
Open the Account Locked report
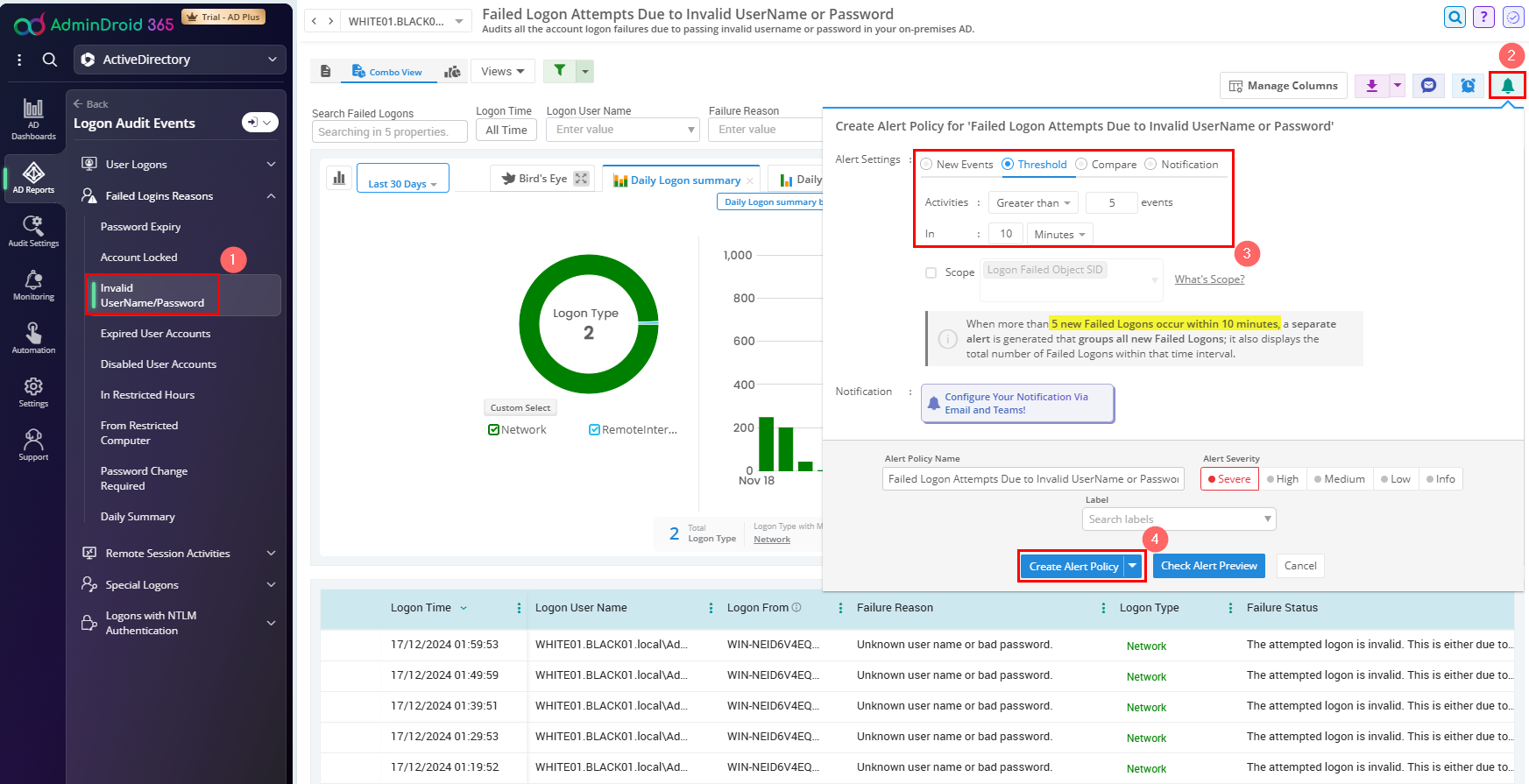pos(138,258)
